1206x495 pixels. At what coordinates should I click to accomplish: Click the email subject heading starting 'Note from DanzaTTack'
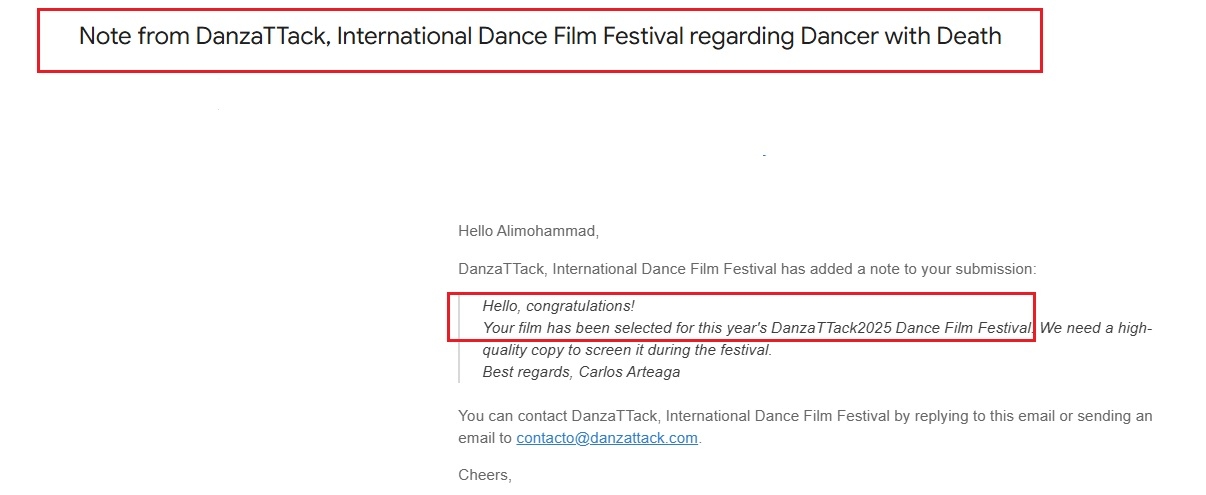point(540,38)
